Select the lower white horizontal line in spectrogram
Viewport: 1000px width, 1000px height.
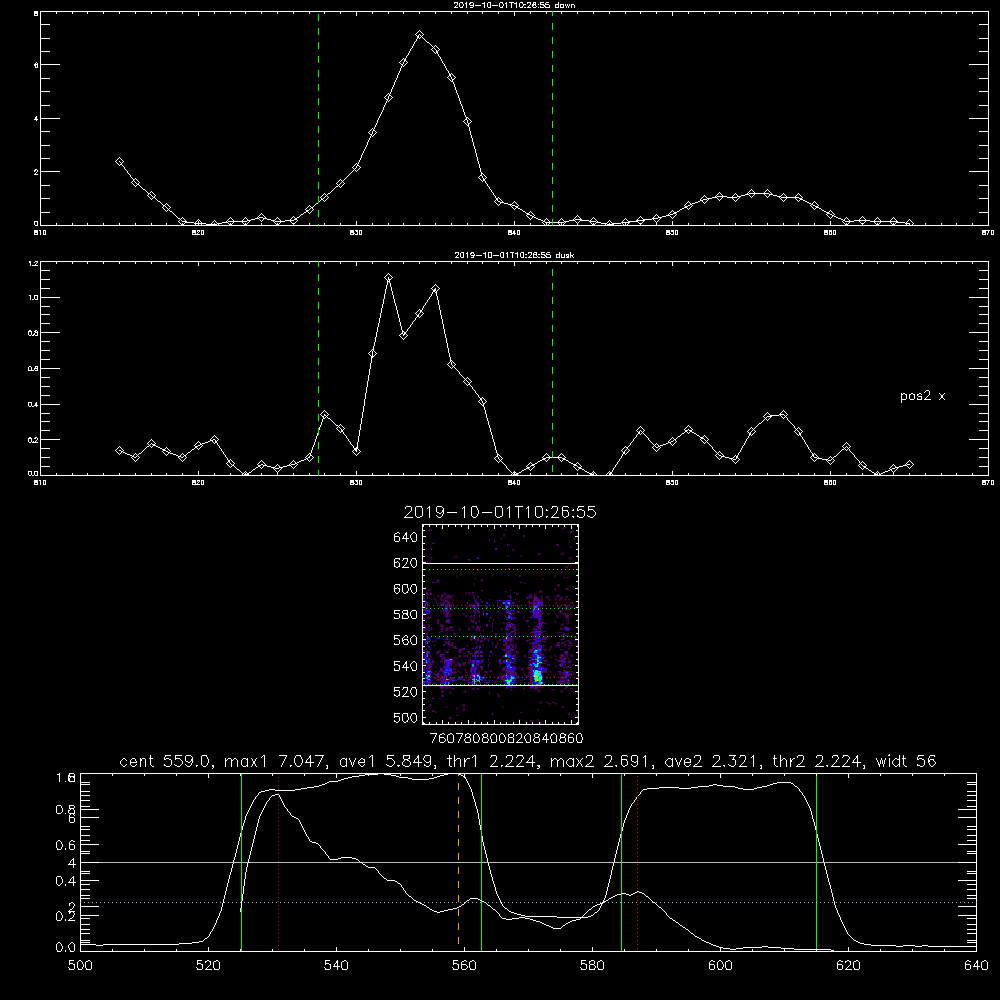tap(500, 685)
